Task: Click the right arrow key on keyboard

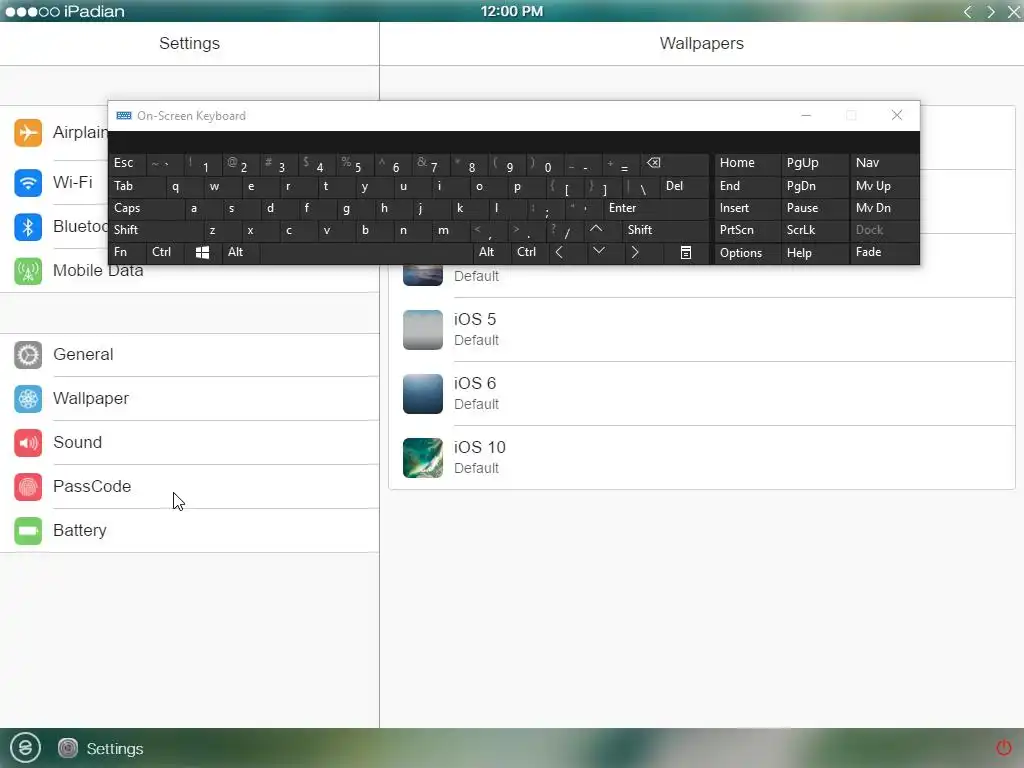Action: pyautogui.click(x=635, y=252)
